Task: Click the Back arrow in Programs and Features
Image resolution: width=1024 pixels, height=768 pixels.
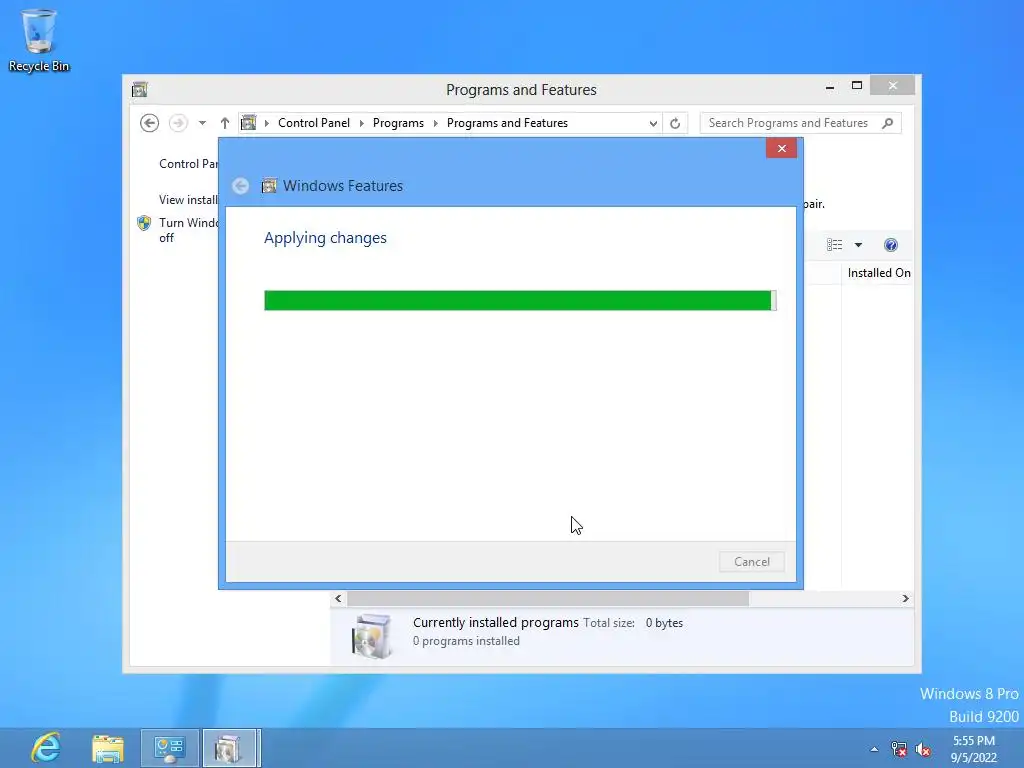Action: (150, 123)
